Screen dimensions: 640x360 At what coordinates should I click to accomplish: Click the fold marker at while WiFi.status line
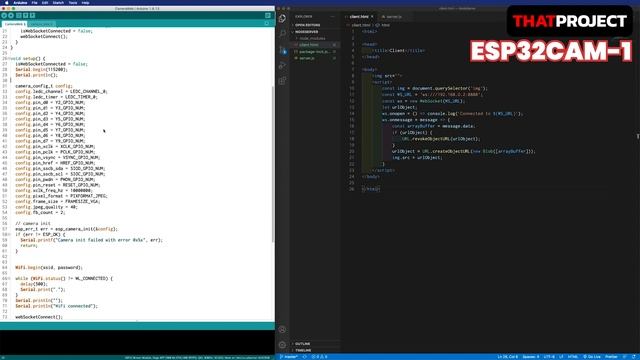tap(9, 278)
